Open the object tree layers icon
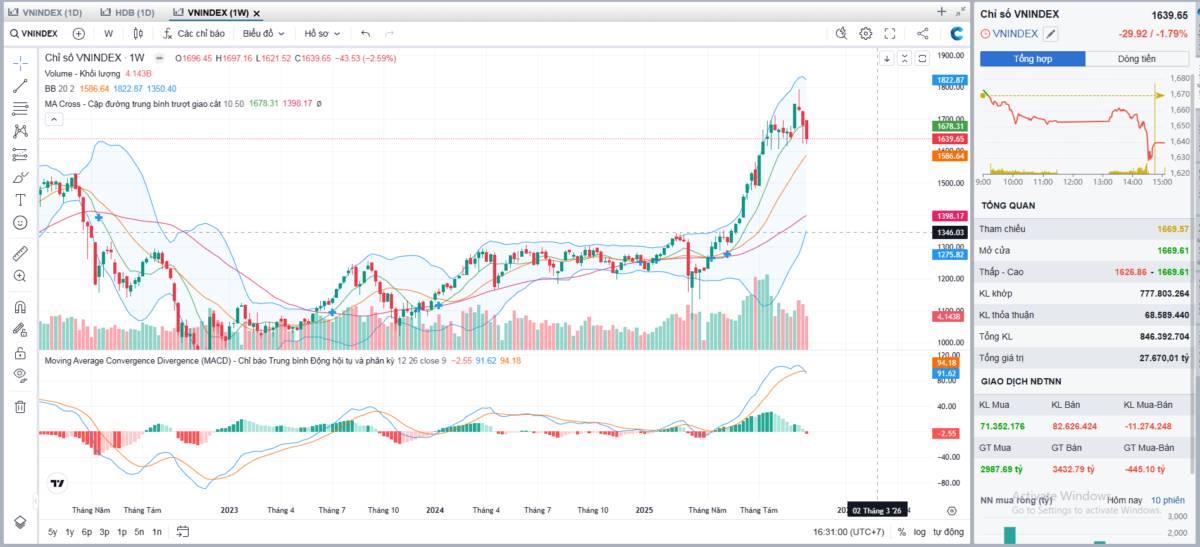The height and width of the screenshot is (547, 1200). click(20, 522)
